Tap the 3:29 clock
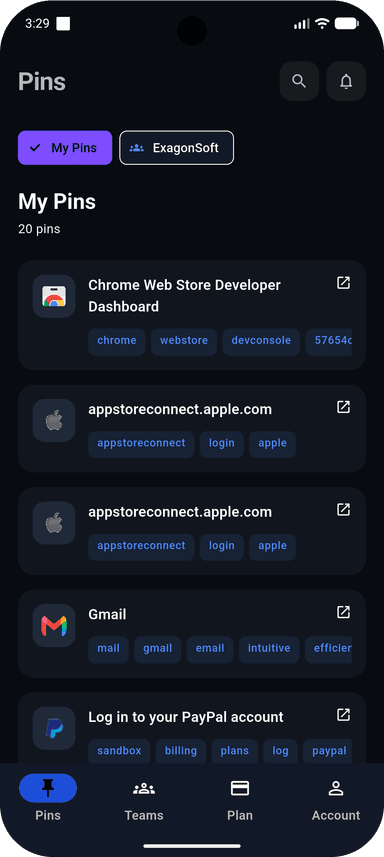The image size is (384, 857). click(37, 24)
